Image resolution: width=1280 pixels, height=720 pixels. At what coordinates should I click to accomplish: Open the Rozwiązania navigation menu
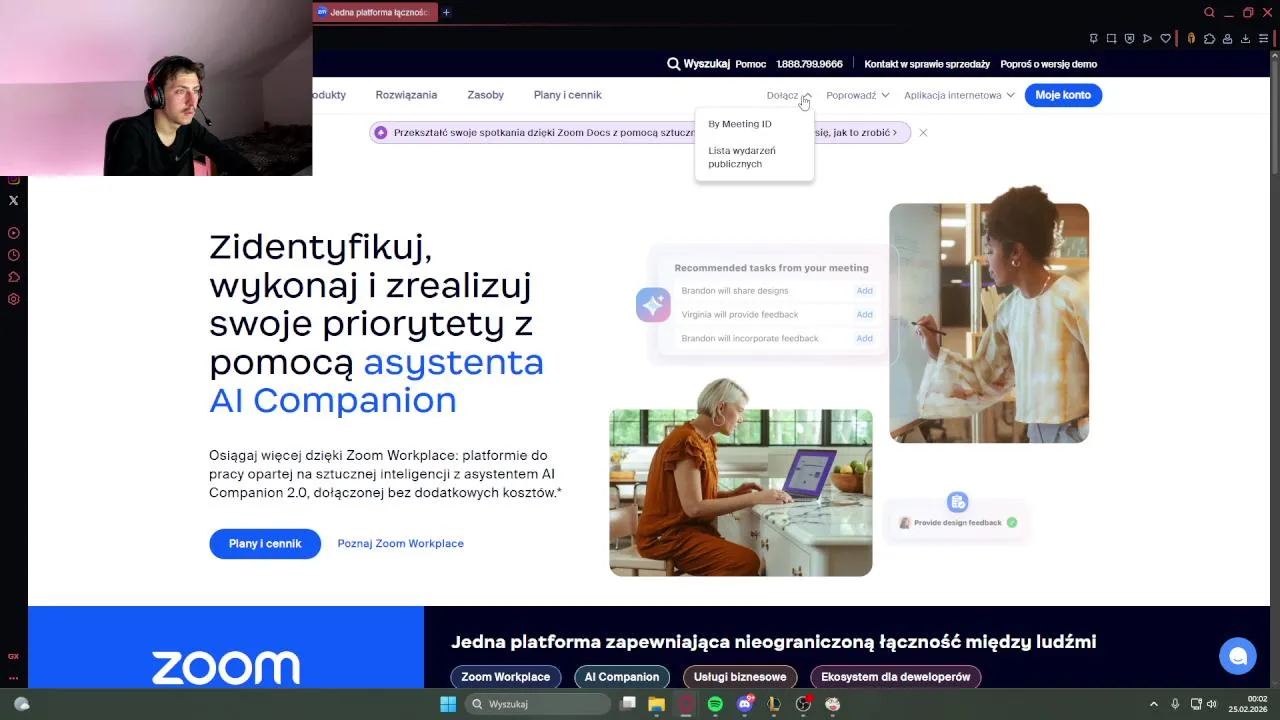click(406, 95)
